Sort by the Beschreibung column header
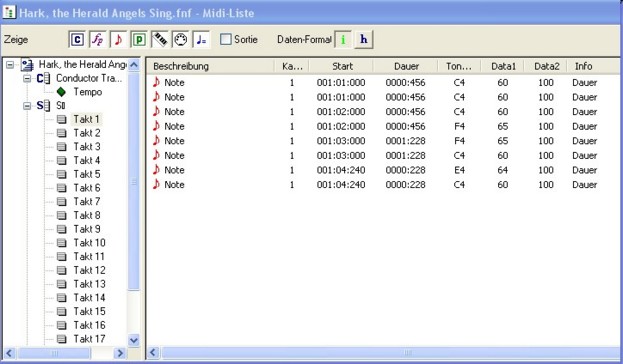Screen dimensions: 623x364 point(211,66)
